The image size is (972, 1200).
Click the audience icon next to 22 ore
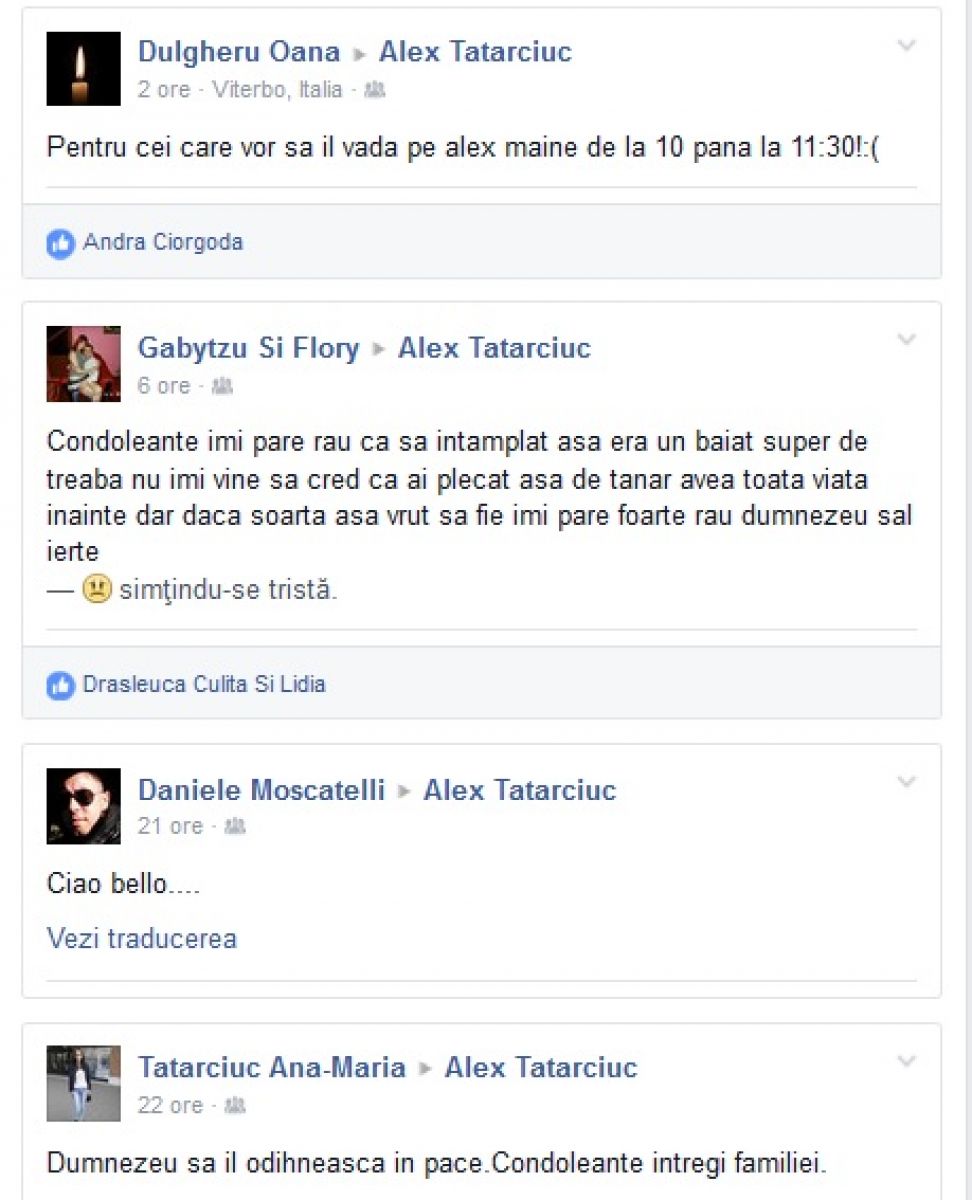coord(235,1106)
